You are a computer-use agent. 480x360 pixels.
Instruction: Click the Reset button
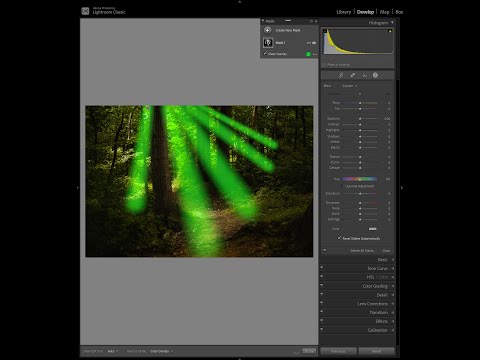point(376,351)
